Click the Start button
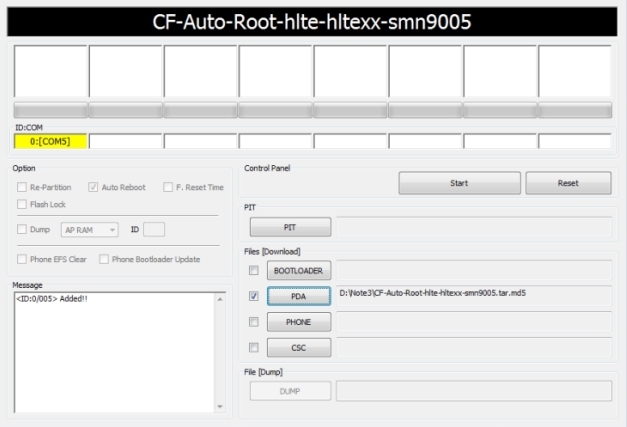 (459, 183)
